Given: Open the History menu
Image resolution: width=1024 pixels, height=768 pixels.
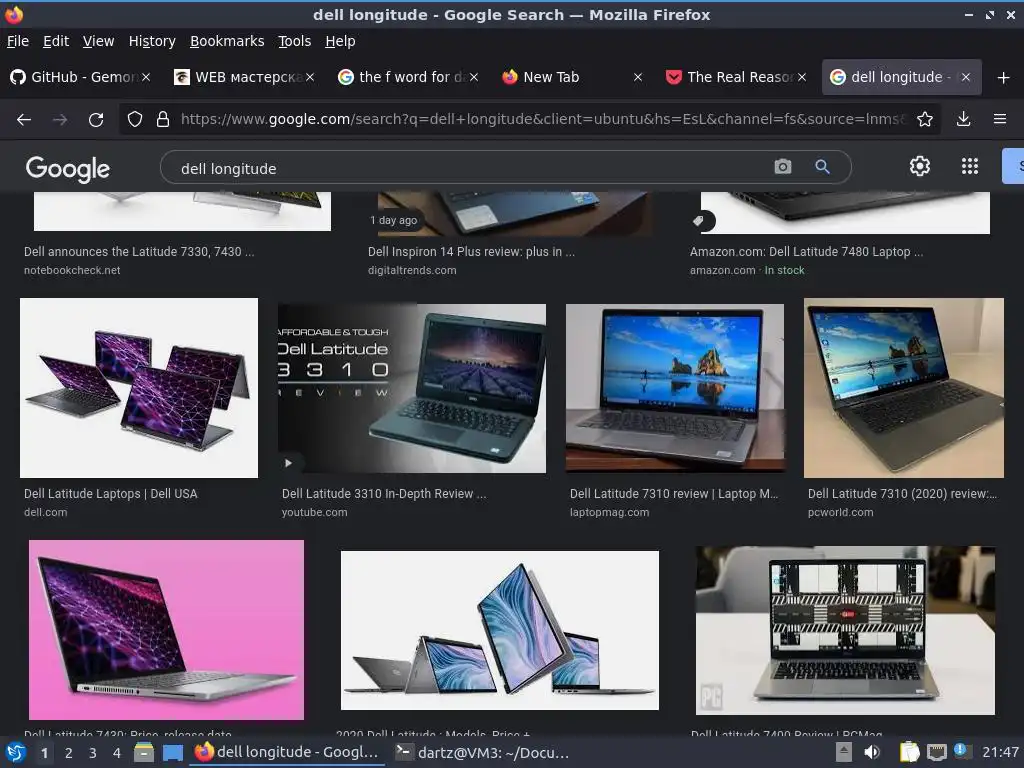Looking at the screenshot, I should (x=152, y=41).
